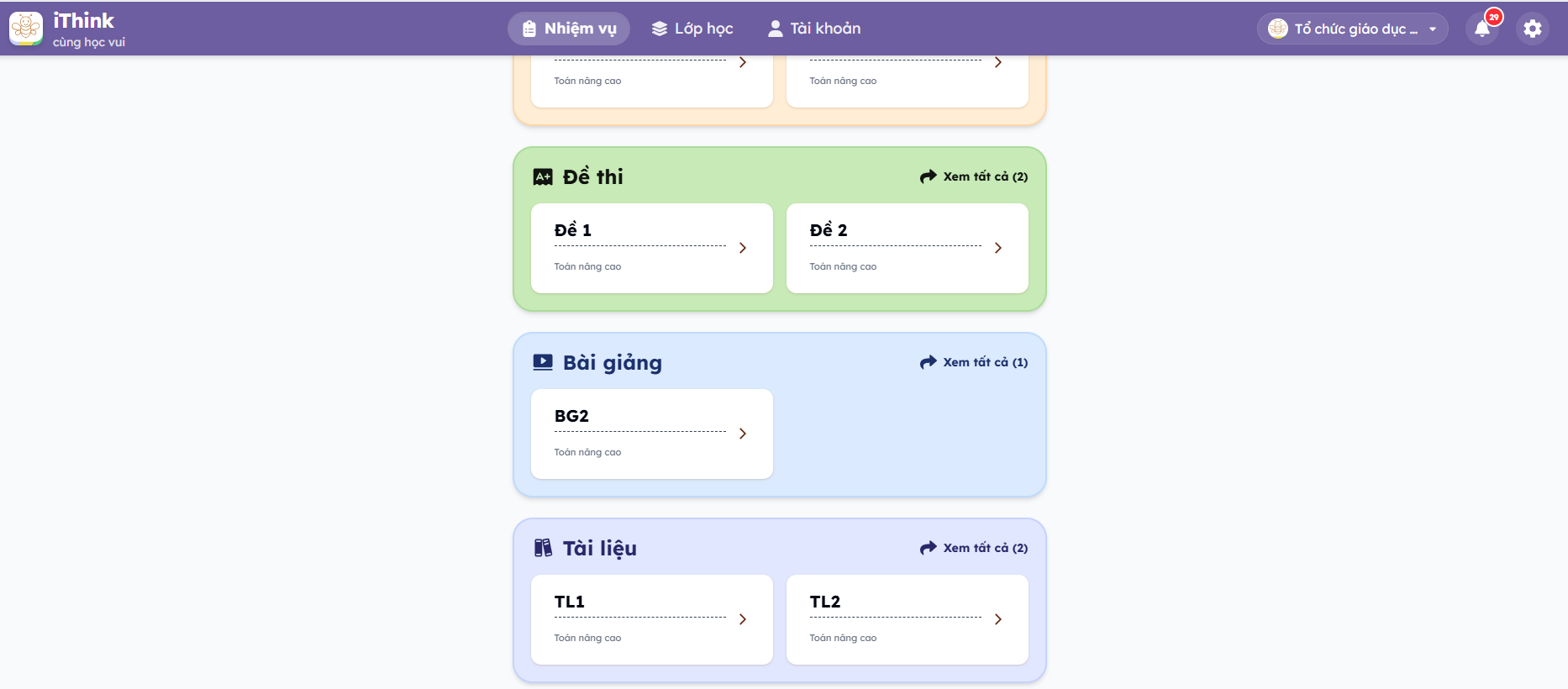Screen dimensions: 1568x689
Task: Click the Bài giảng video icon
Action: (x=543, y=362)
